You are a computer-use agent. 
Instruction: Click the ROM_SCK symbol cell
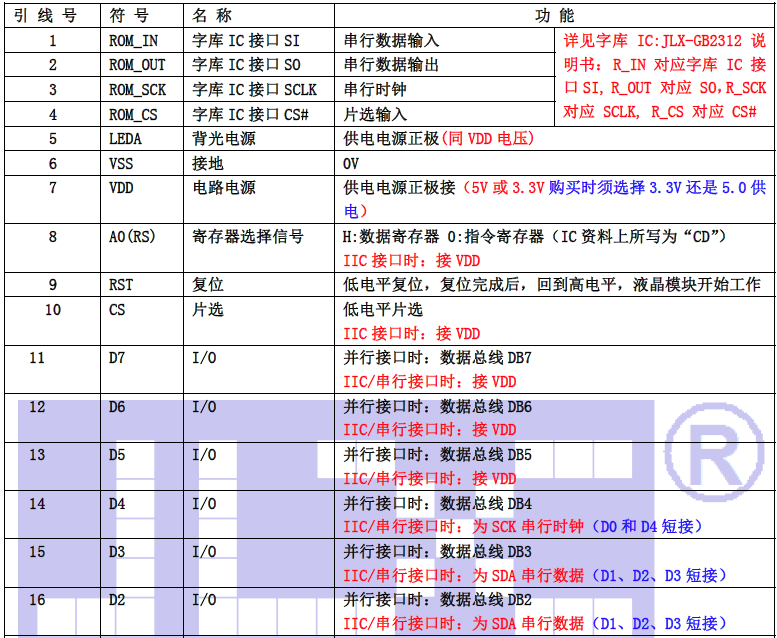[137, 89]
